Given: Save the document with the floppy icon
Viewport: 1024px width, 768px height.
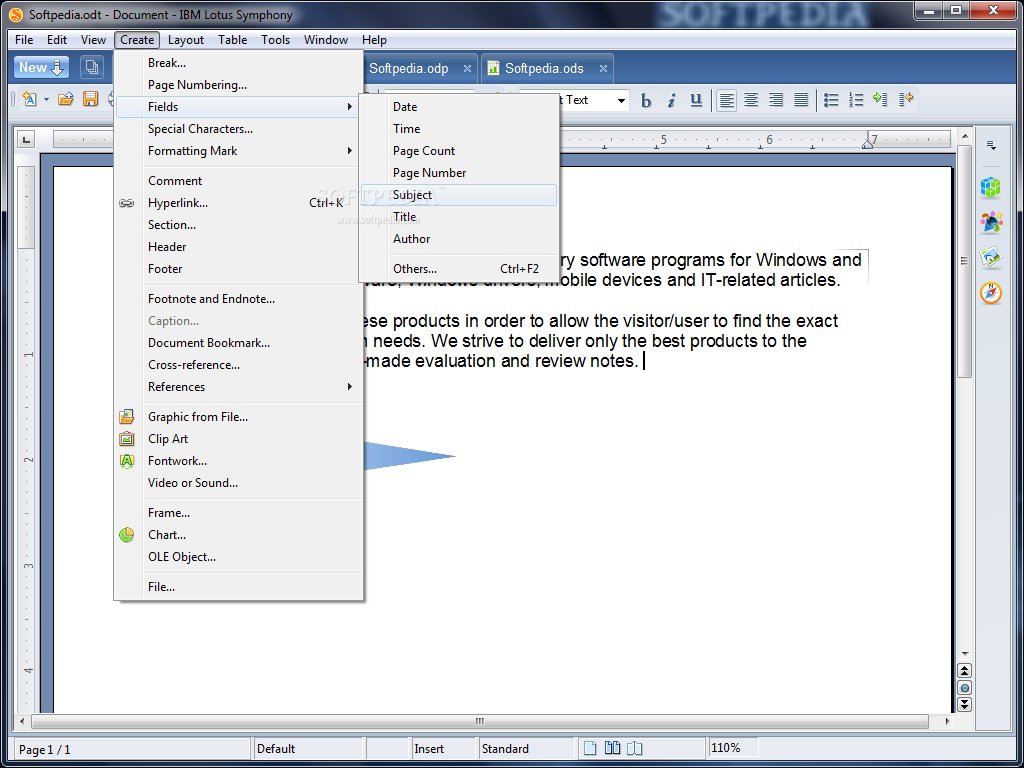Looking at the screenshot, I should point(90,99).
